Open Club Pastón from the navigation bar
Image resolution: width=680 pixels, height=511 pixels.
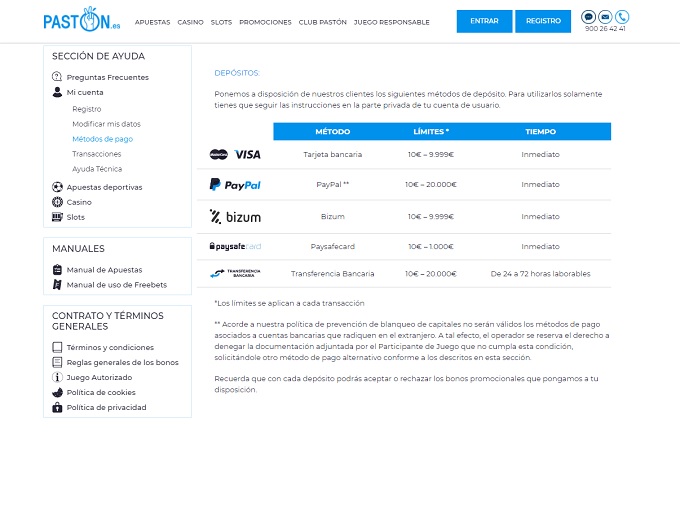pyautogui.click(x=322, y=22)
